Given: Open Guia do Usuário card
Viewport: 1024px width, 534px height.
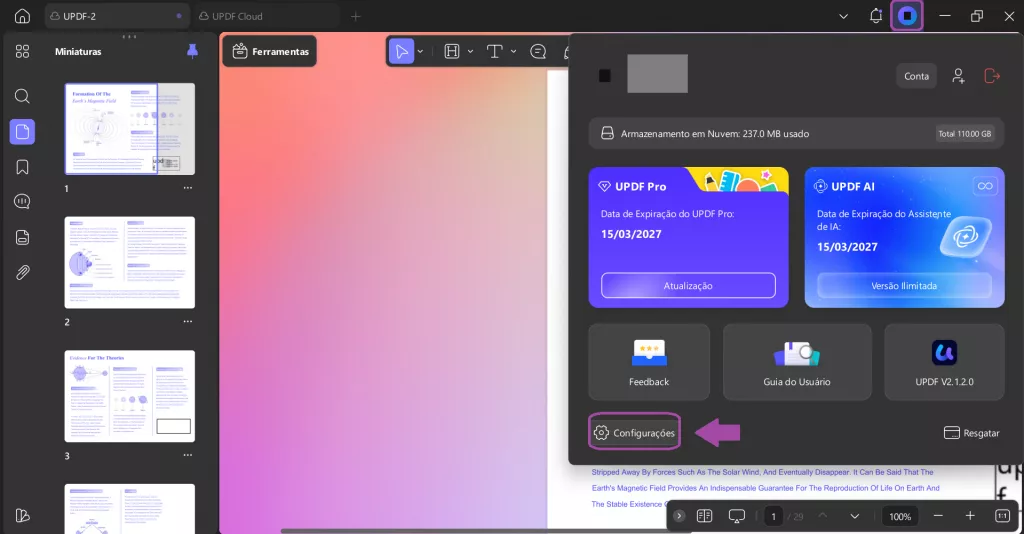Looking at the screenshot, I should (x=797, y=362).
